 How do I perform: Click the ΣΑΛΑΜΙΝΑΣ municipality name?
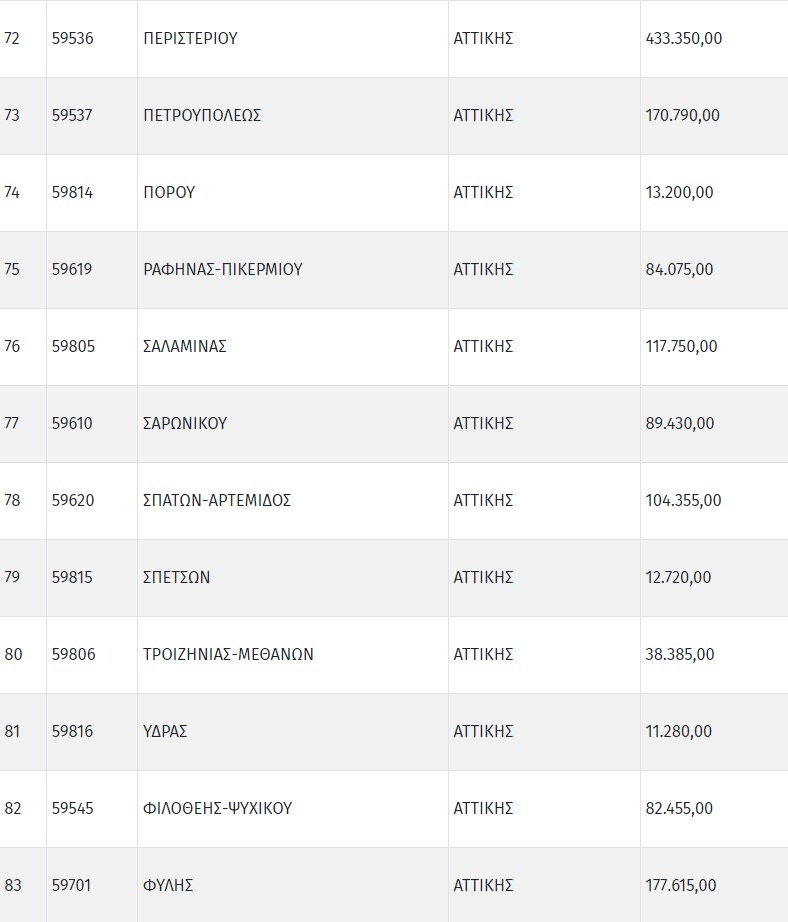[x=185, y=347]
